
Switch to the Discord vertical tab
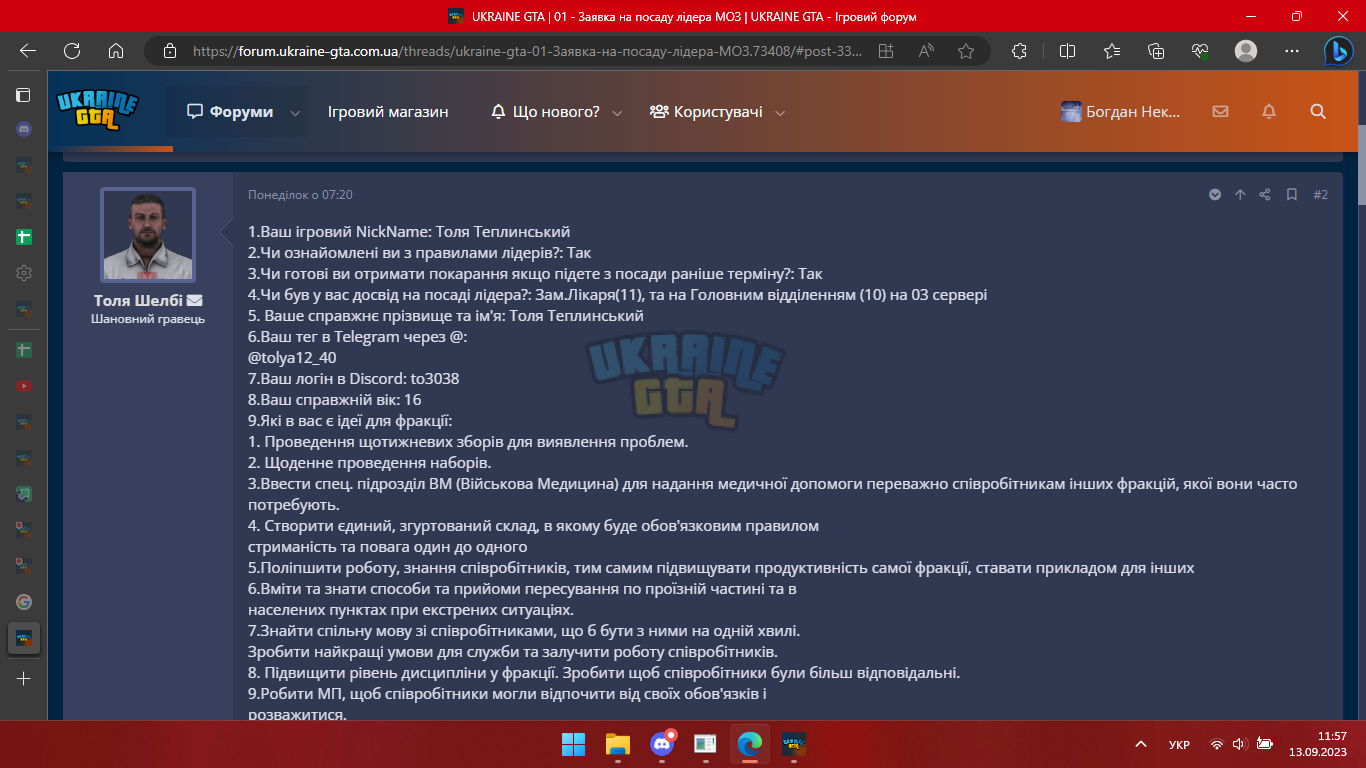pyautogui.click(x=24, y=130)
